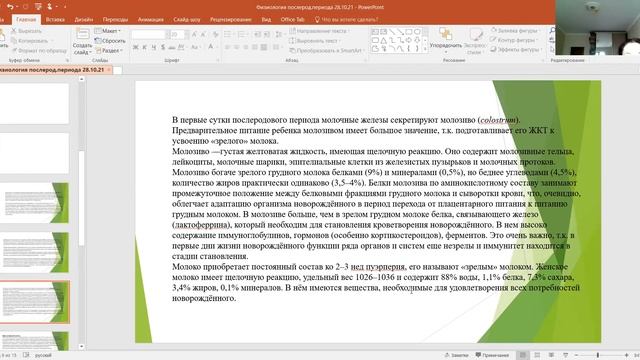Screen dimensions: 640x360
Task: Click the Undo arrow in quick access toolbar
Action: pyautogui.click(x=9, y=7)
